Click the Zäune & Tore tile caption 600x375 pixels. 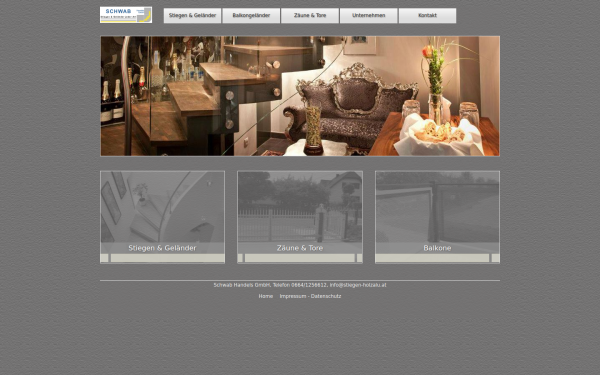pos(300,248)
